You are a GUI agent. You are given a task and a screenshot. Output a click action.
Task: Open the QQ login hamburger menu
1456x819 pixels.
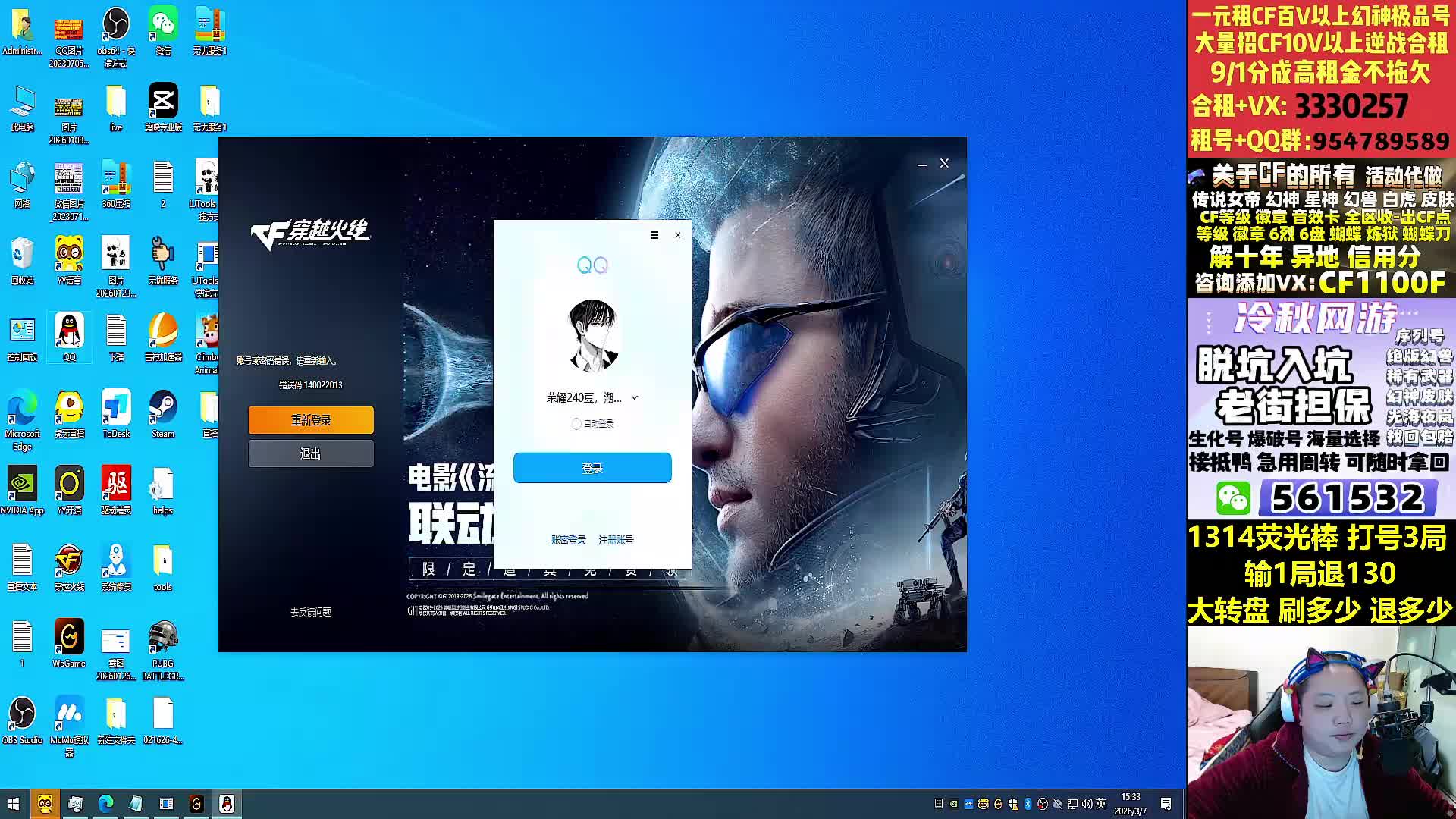(654, 235)
